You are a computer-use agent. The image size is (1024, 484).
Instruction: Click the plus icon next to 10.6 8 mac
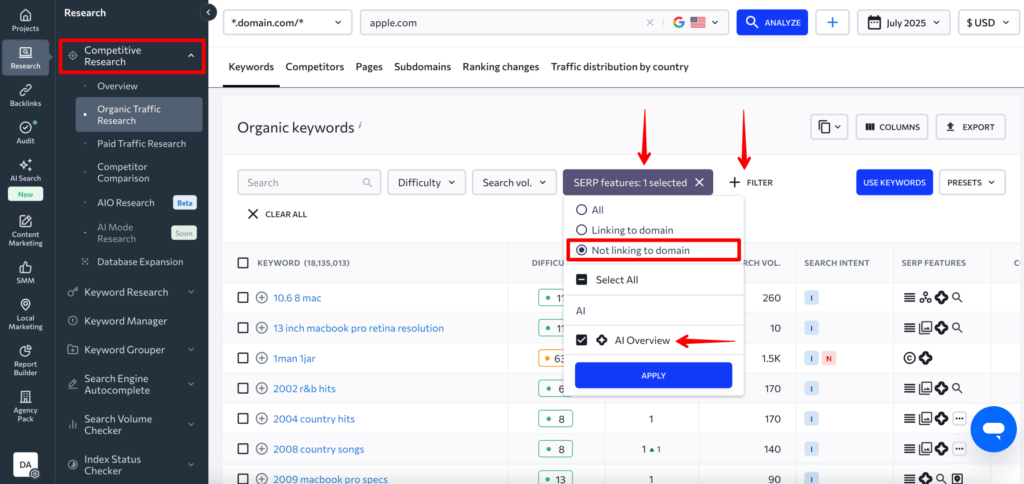262,298
